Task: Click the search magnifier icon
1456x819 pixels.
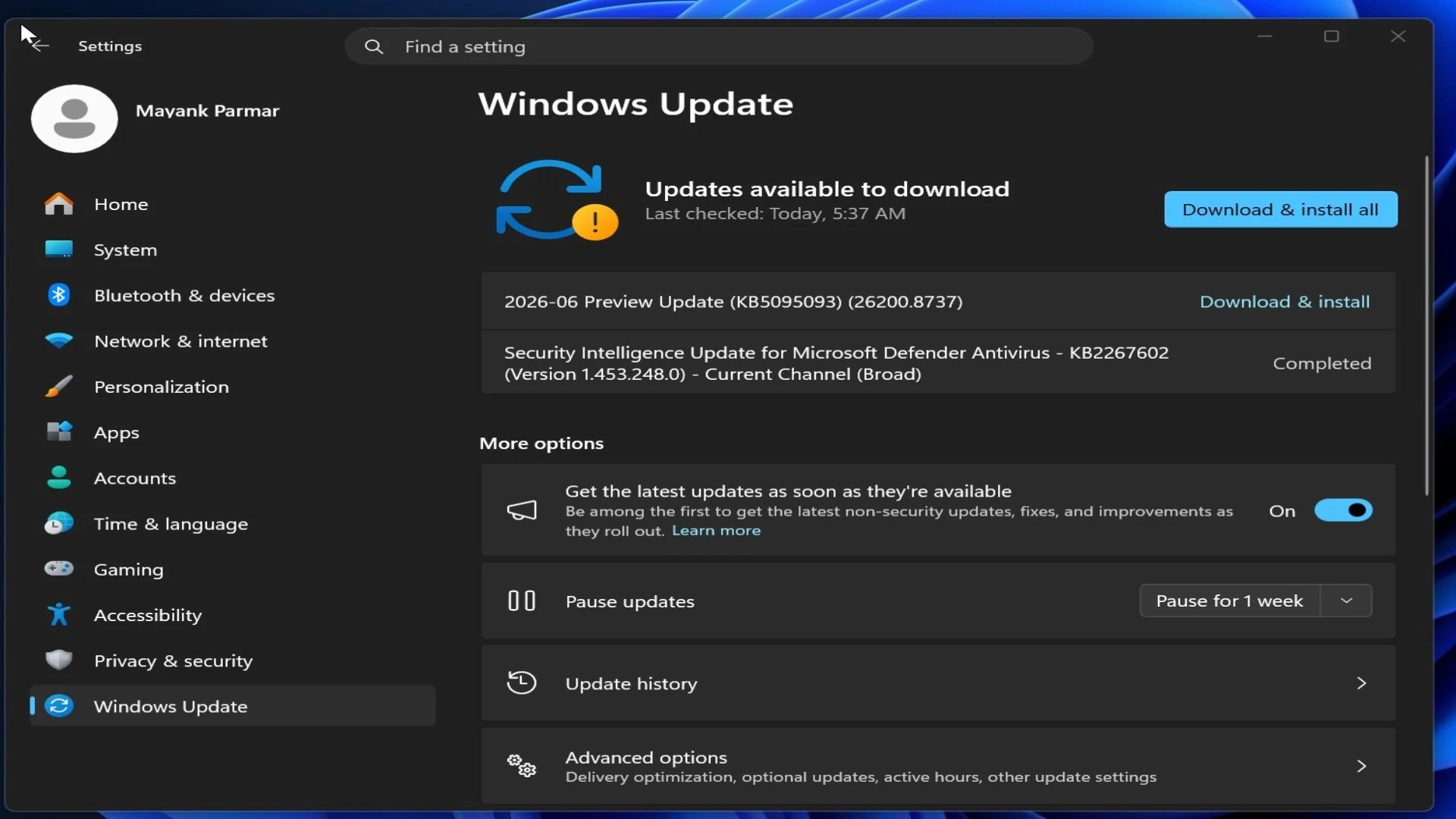Action: point(373,47)
